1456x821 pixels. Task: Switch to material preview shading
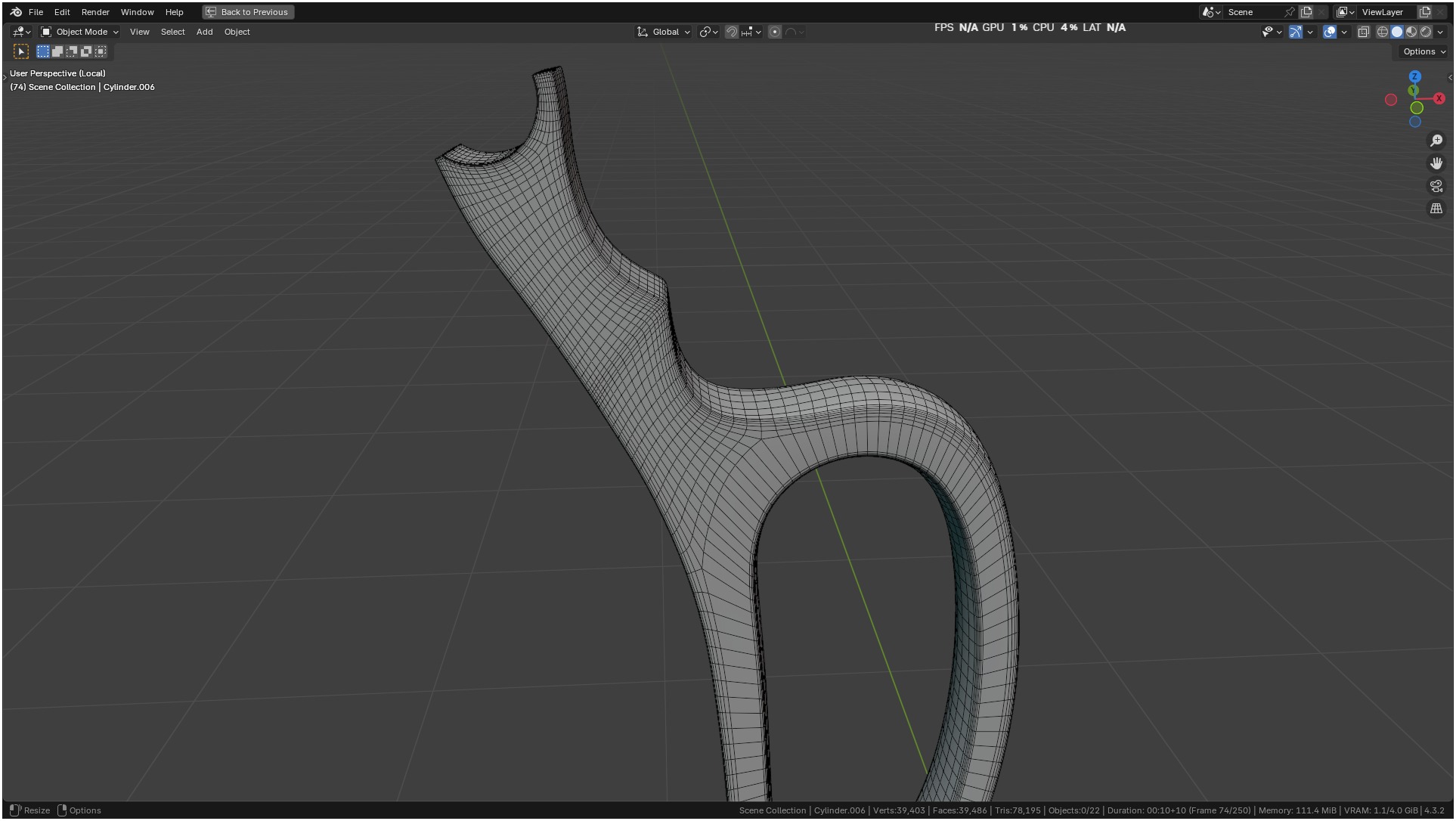[1411, 32]
